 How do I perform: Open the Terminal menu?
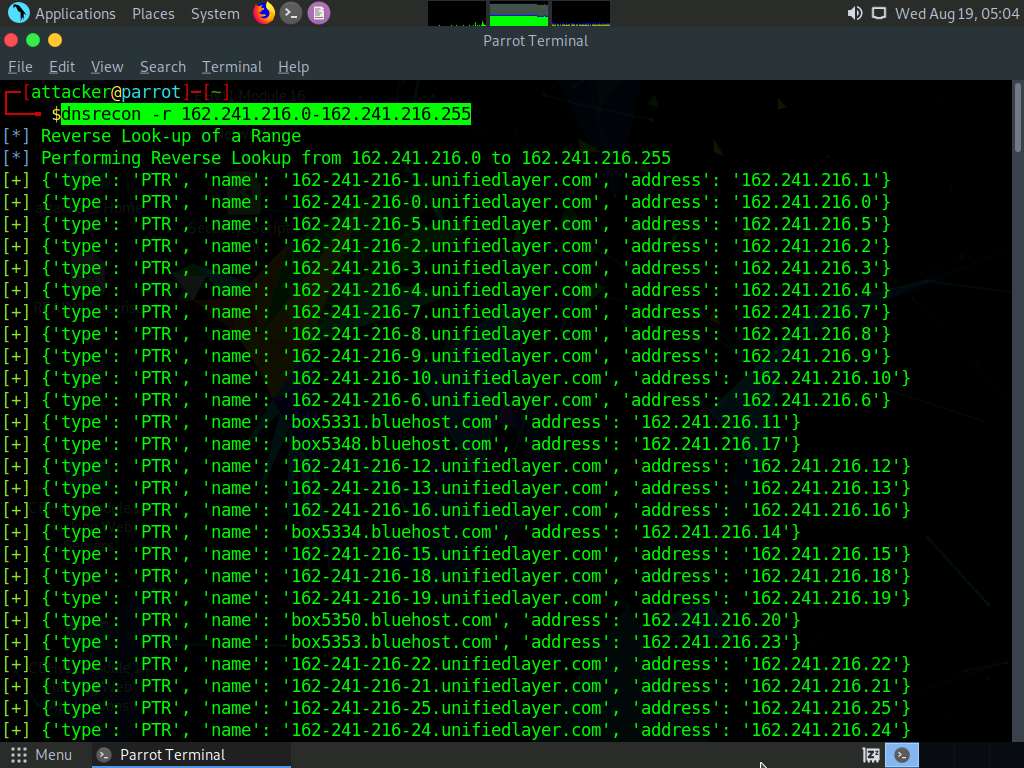click(232, 67)
